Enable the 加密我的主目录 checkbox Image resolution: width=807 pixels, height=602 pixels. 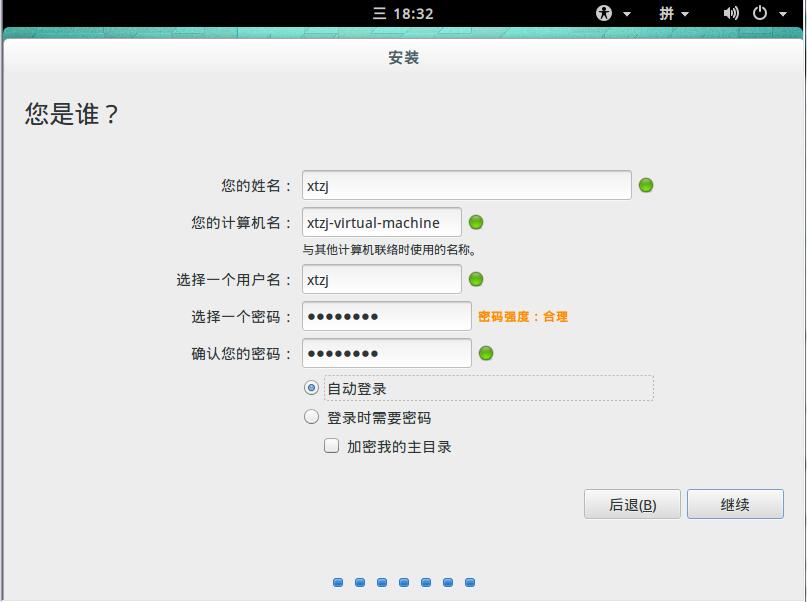[332, 446]
